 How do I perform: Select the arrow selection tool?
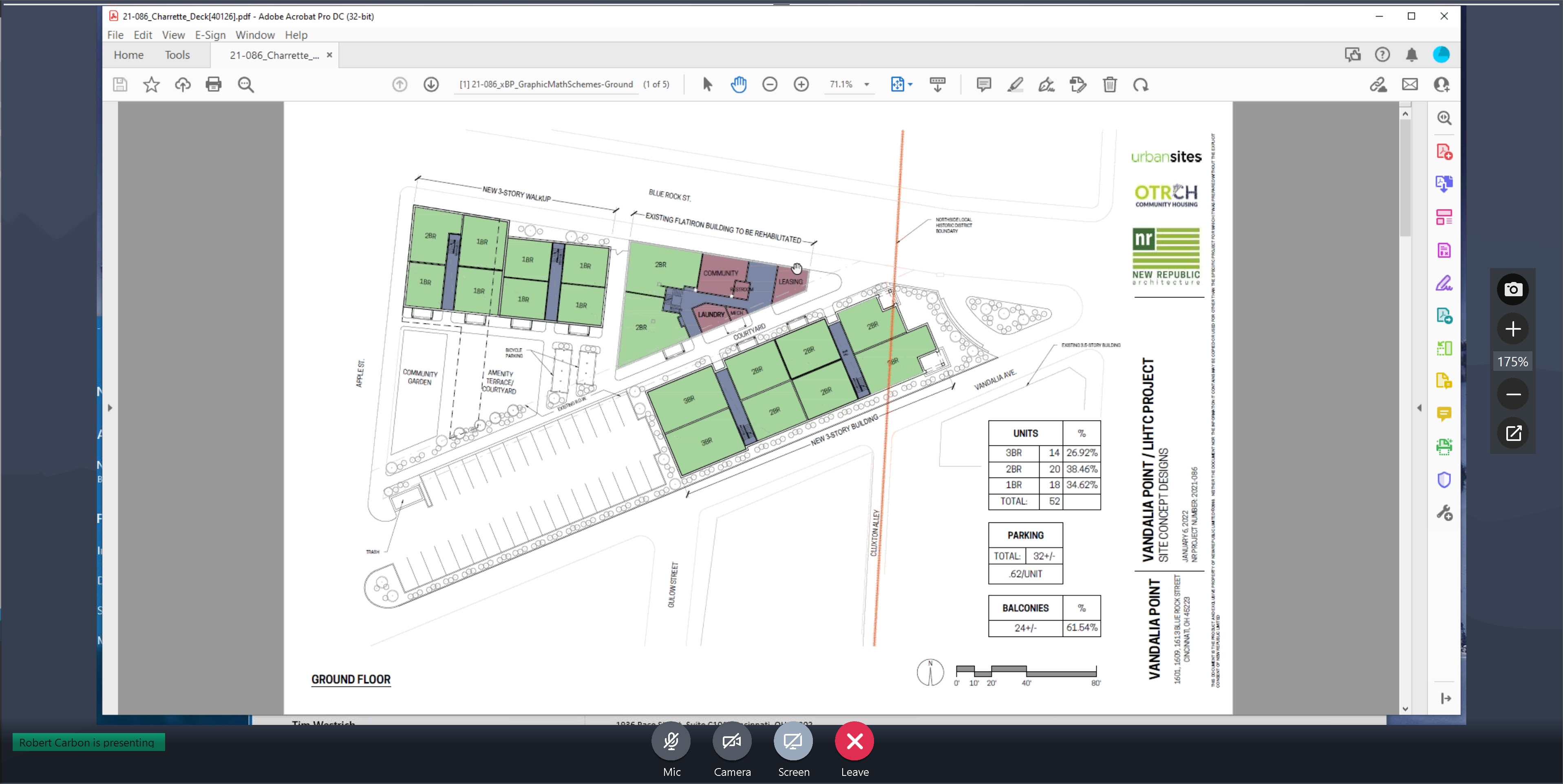pyautogui.click(x=707, y=84)
